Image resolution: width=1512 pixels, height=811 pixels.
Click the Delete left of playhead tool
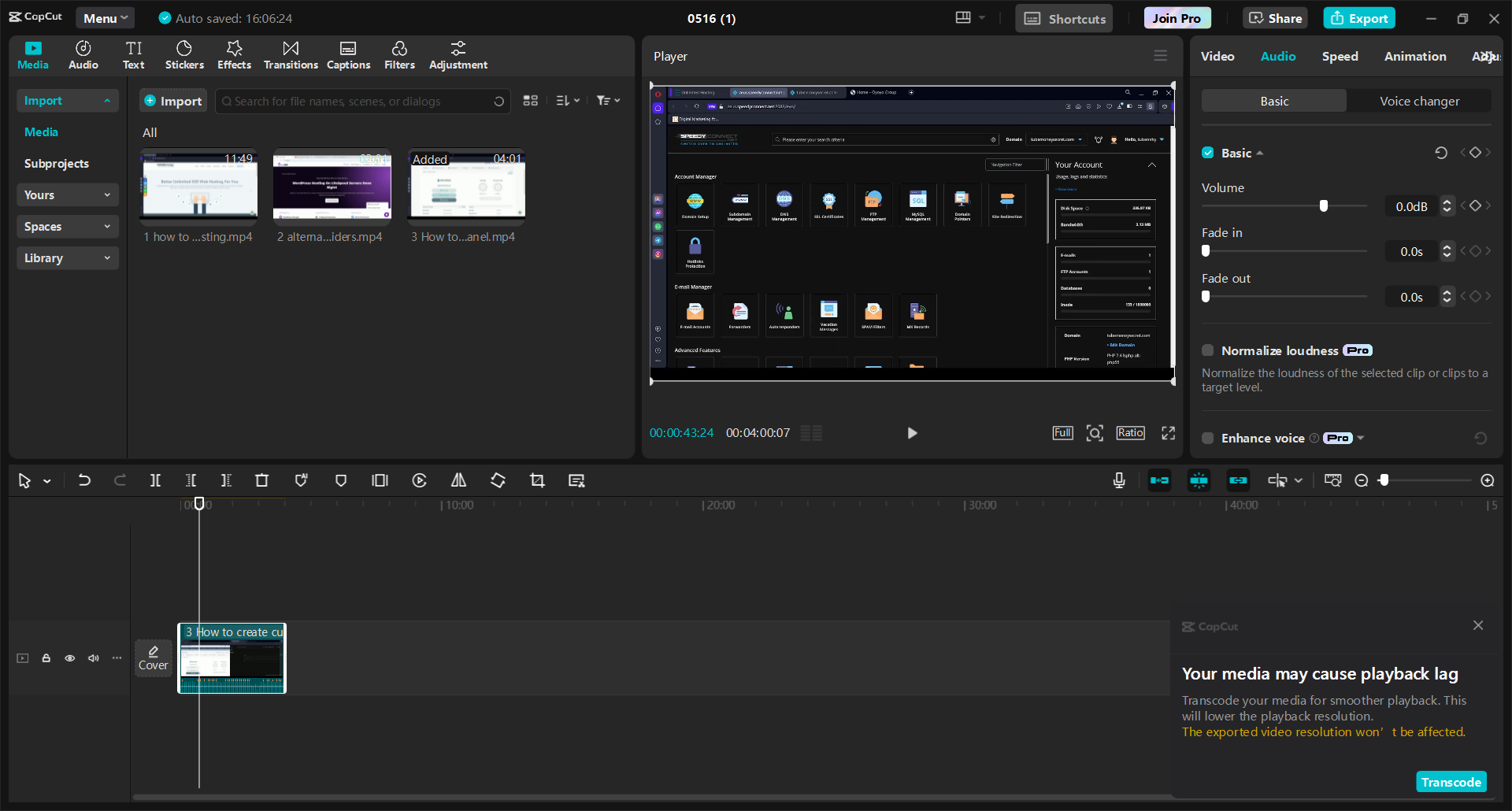coord(191,480)
